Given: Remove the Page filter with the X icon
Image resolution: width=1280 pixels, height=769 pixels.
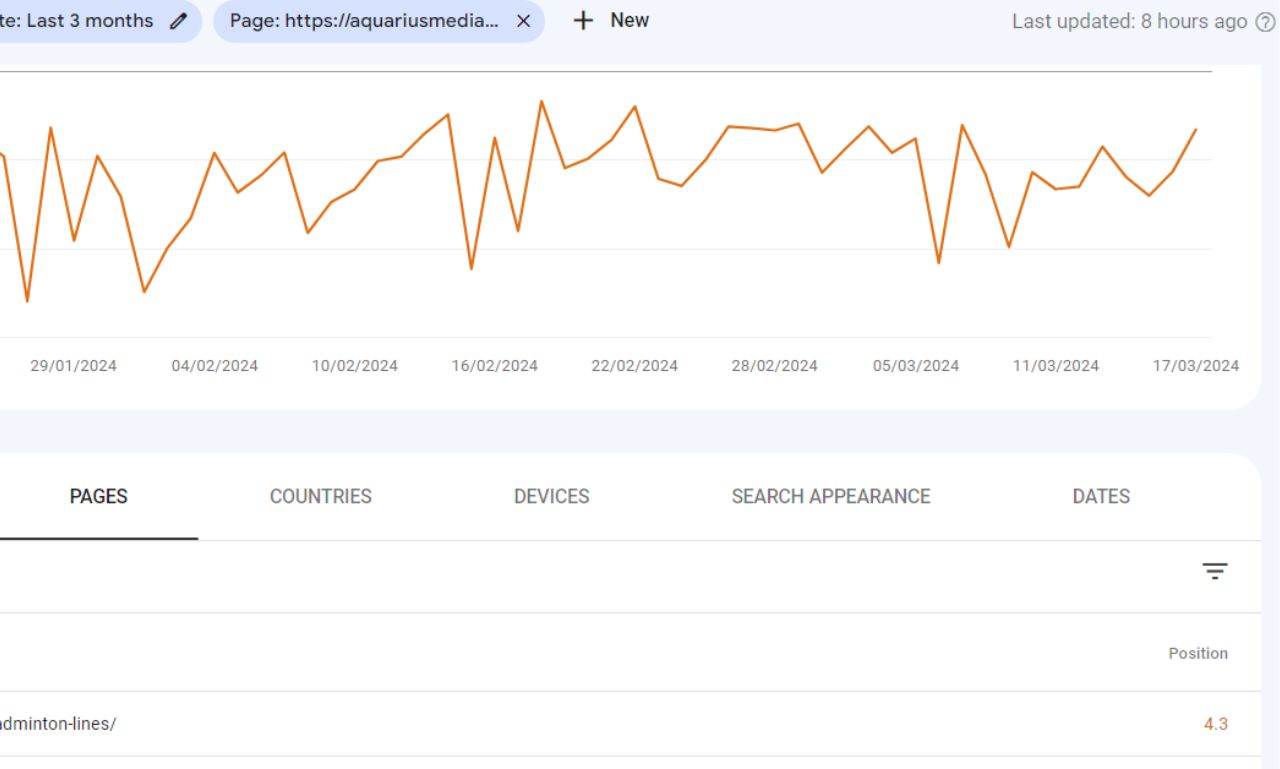Looking at the screenshot, I should point(523,20).
